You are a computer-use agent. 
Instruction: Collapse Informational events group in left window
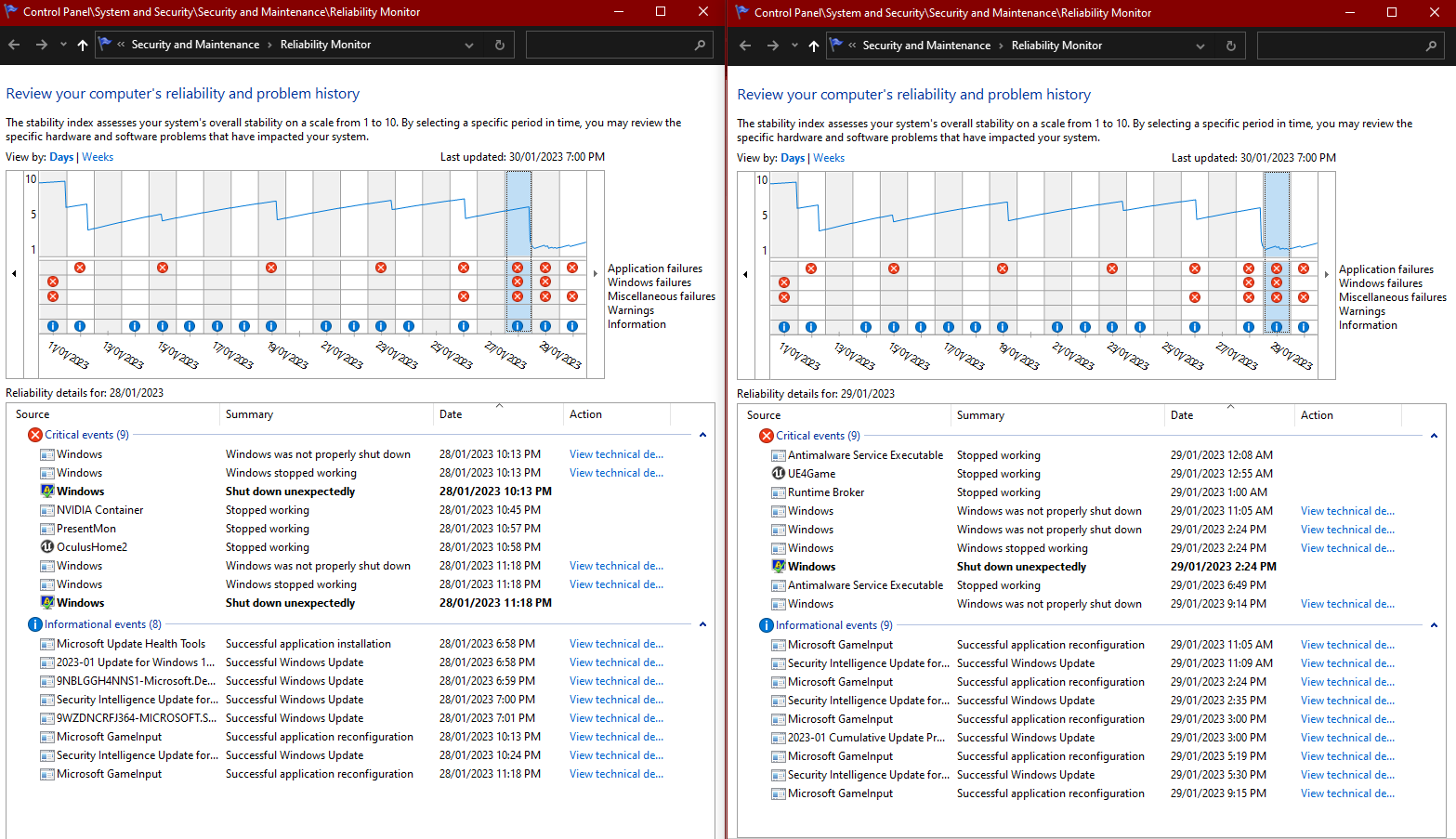[x=702, y=624]
